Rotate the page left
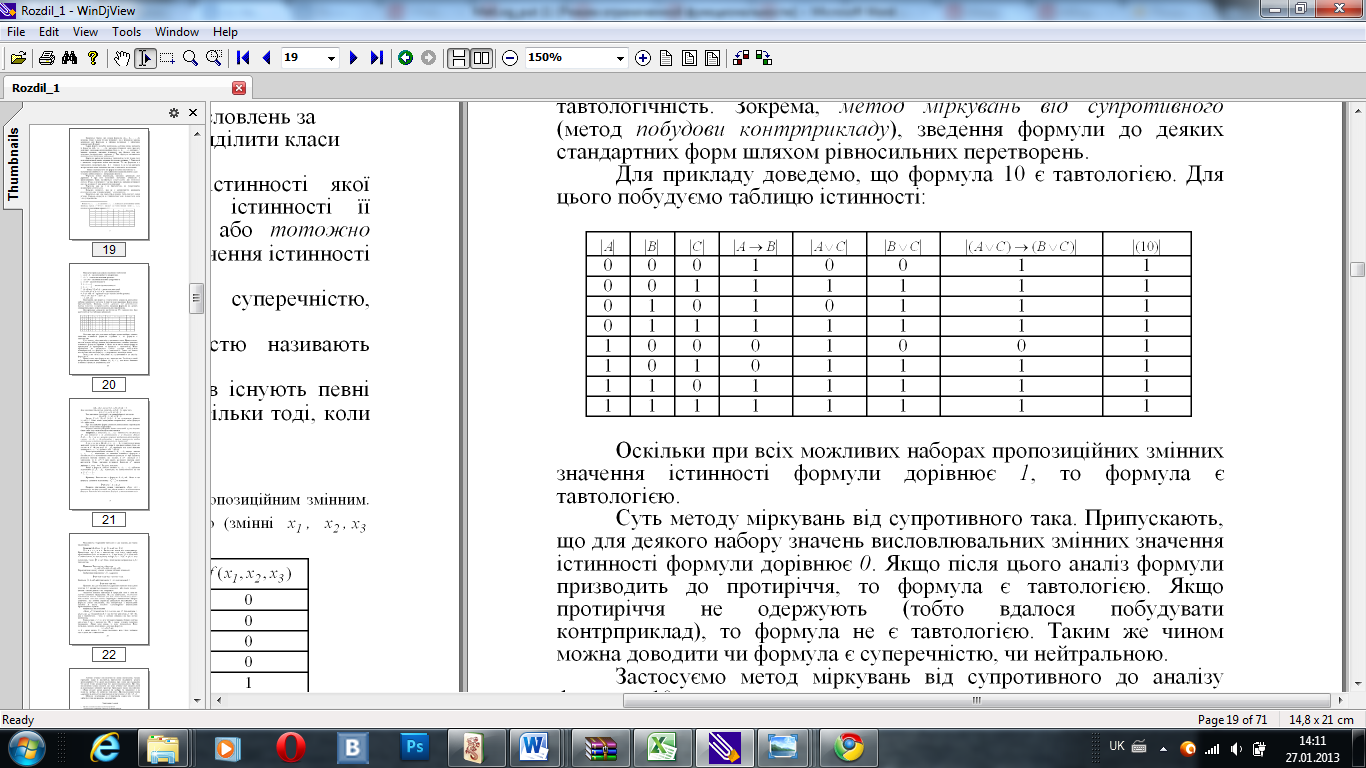This screenshot has height=768, width=1366. click(x=741, y=58)
